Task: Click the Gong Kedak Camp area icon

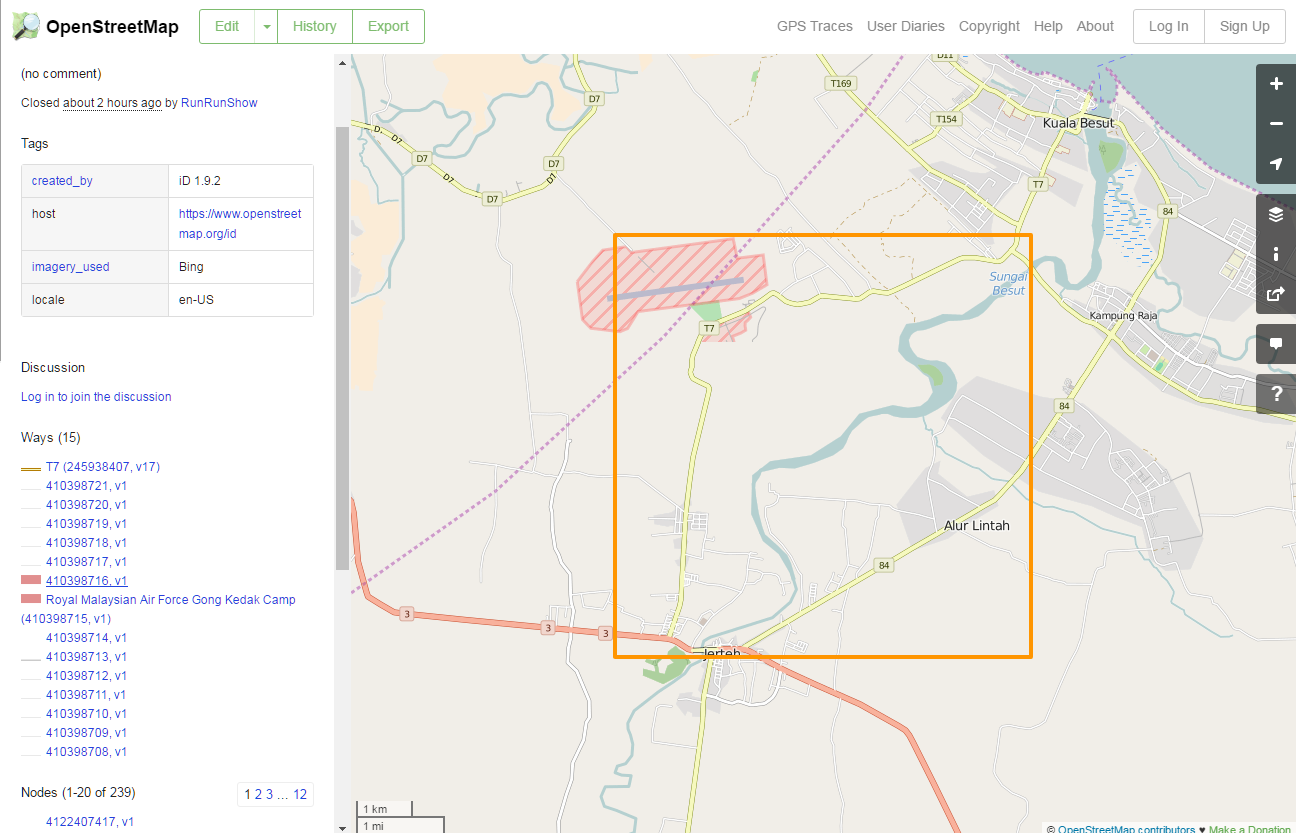Action: tap(31, 599)
